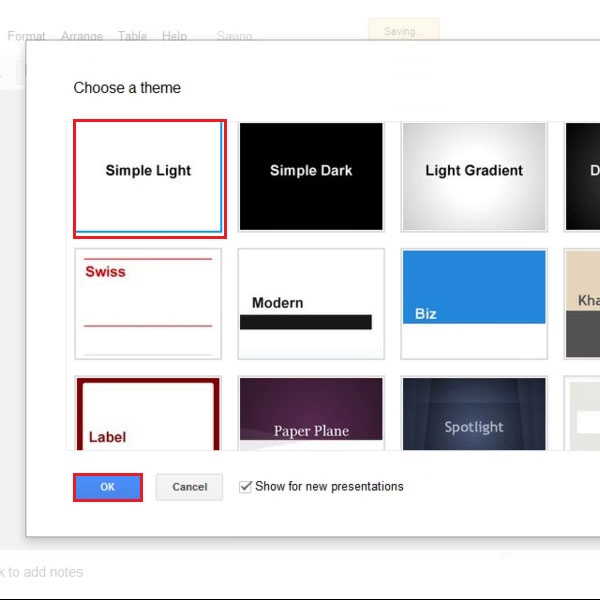Open the Format menu

pyautogui.click(x=26, y=36)
